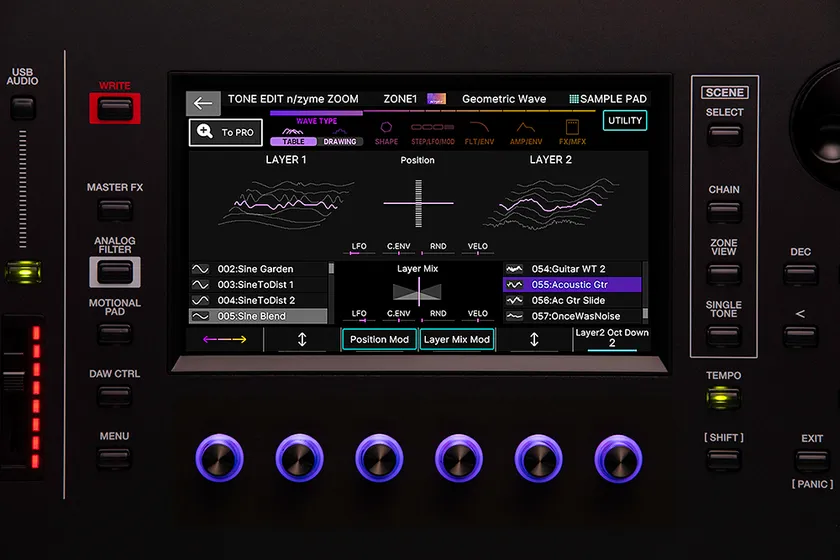Push the MENU button

pos(115,458)
